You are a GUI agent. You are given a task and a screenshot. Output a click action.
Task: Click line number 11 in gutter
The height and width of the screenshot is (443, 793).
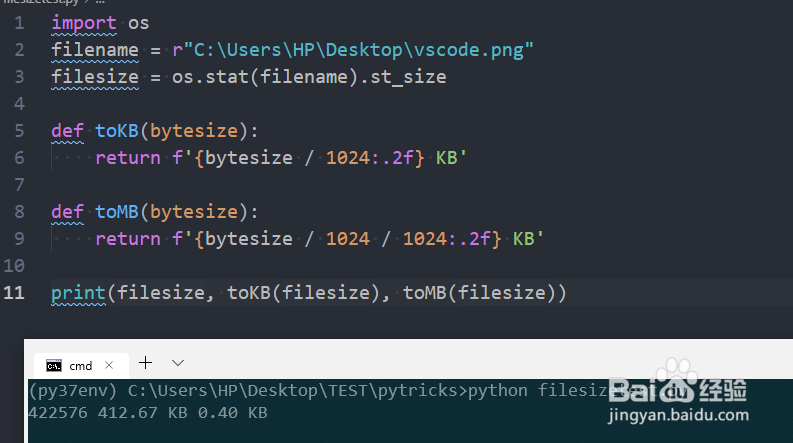14,292
